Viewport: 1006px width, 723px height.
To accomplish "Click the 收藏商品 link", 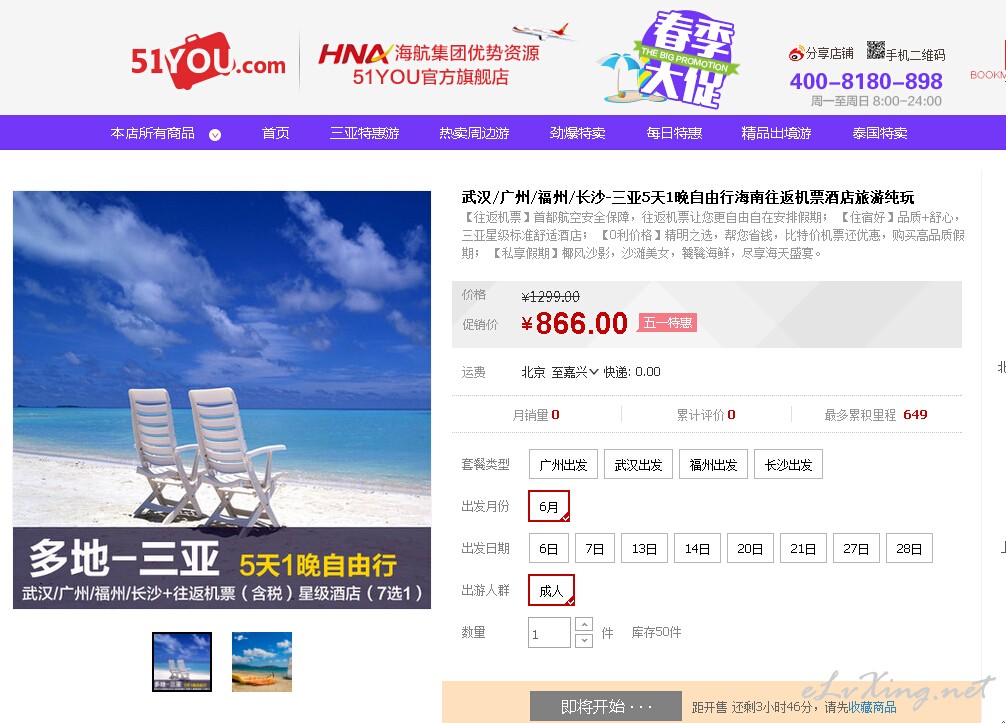I will pyautogui.click(x=873, y=707).
